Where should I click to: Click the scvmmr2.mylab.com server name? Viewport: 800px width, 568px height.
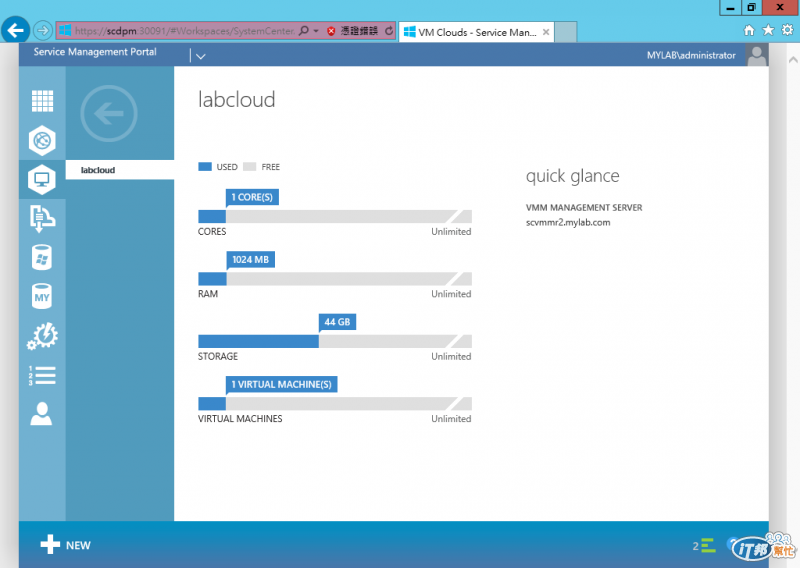tap(568, 223)
